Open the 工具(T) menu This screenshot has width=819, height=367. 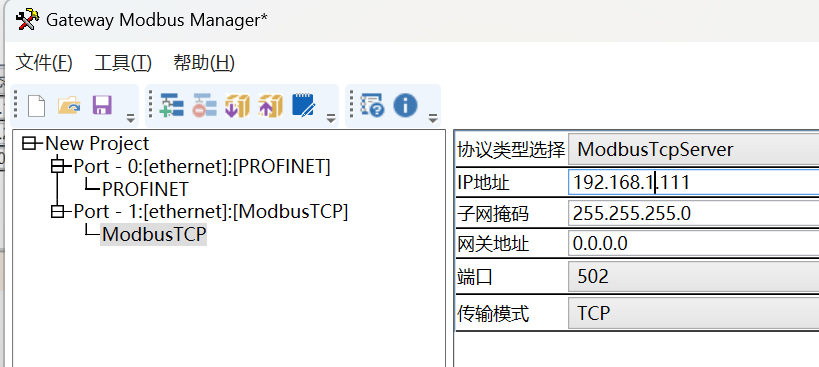click(x=123, y=63)
